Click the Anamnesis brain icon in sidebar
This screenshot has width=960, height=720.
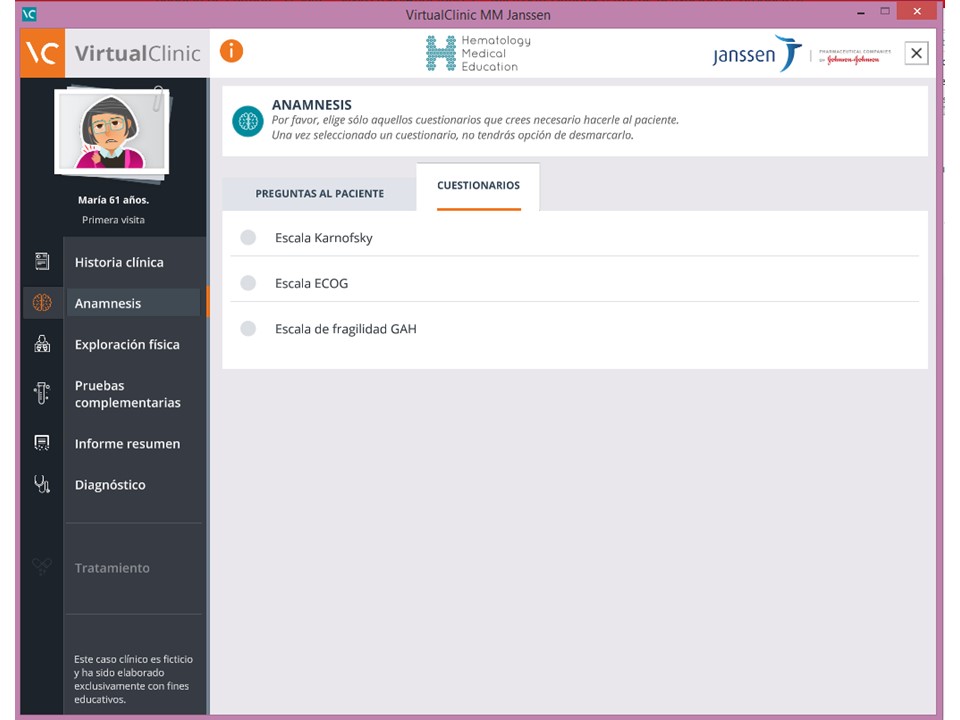(42, 302)
